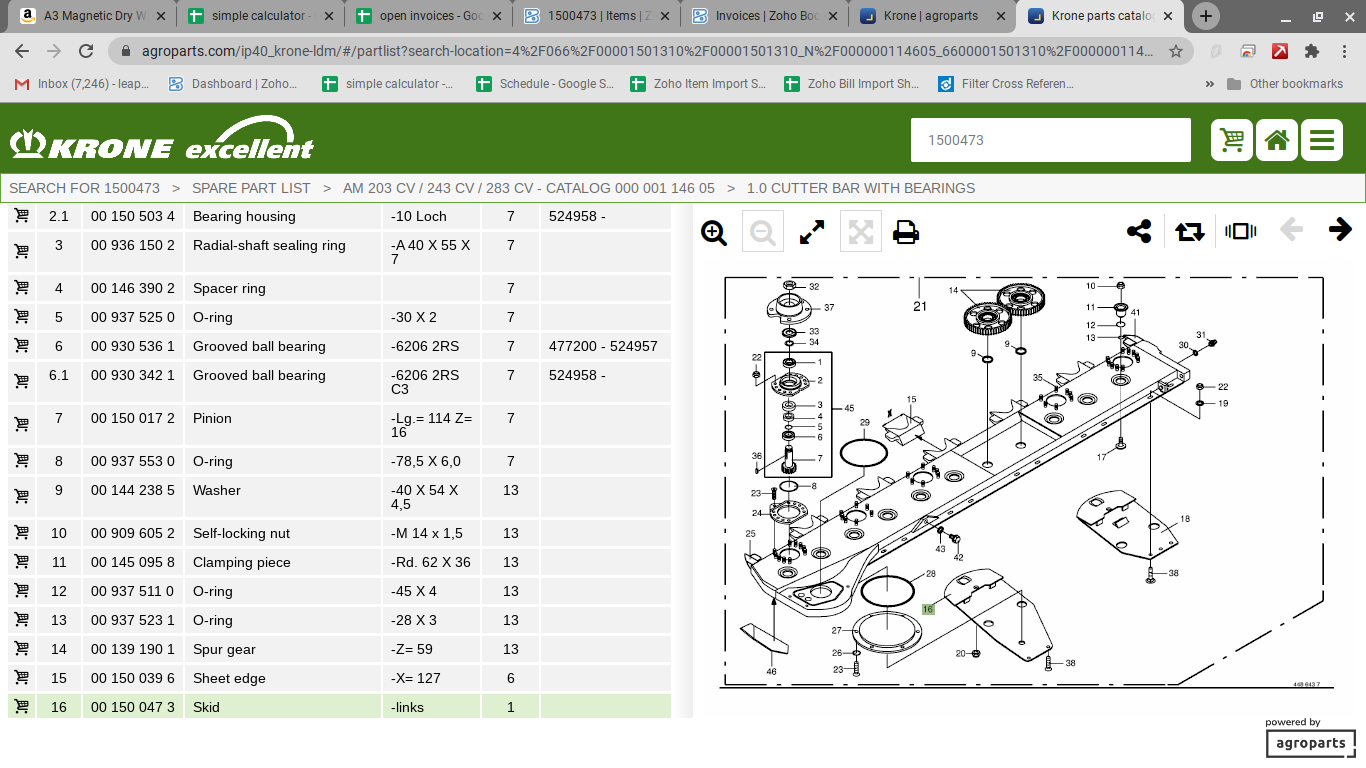This screenshot has height=768, width=1366.
Task: Add 6206 2RS C3 ball bearing to the cart
Action: (21, 381)
